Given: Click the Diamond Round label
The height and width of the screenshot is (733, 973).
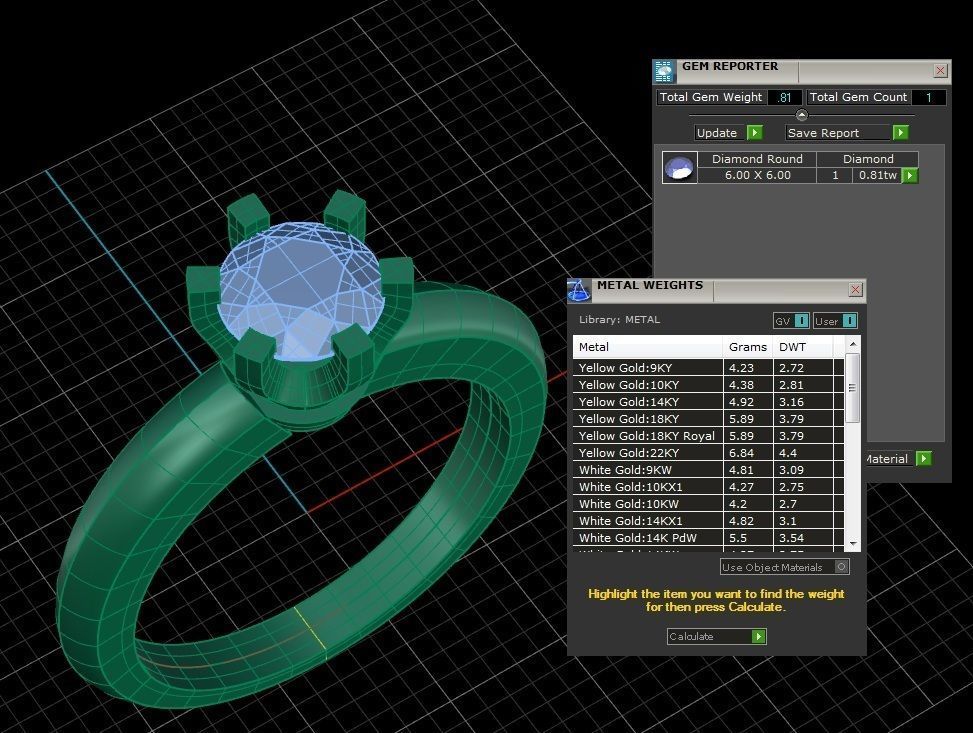Looking at the screenshot, I should (757, 159).
